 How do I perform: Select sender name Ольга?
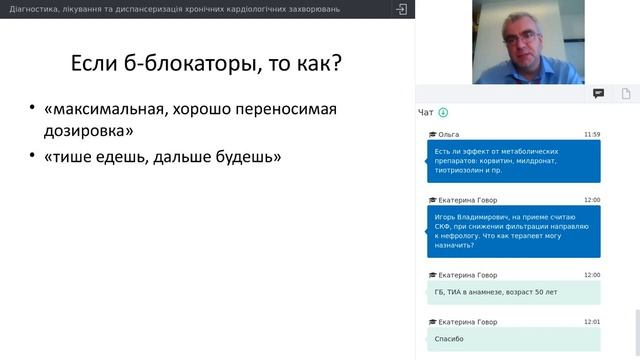(x=449, y=134)
